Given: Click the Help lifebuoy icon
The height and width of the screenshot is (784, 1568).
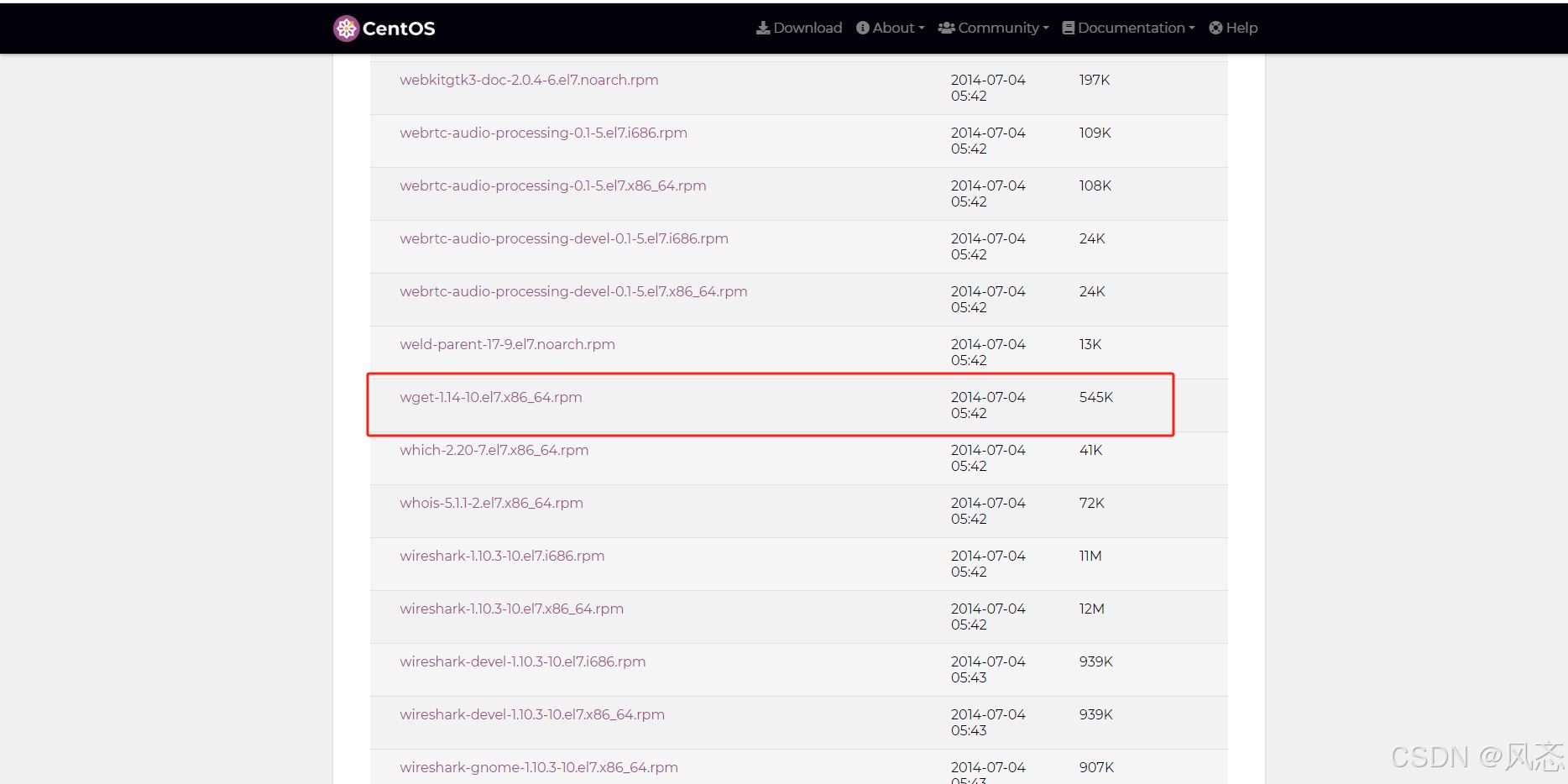Looking at the screenshot, I should coord(1215,28).
